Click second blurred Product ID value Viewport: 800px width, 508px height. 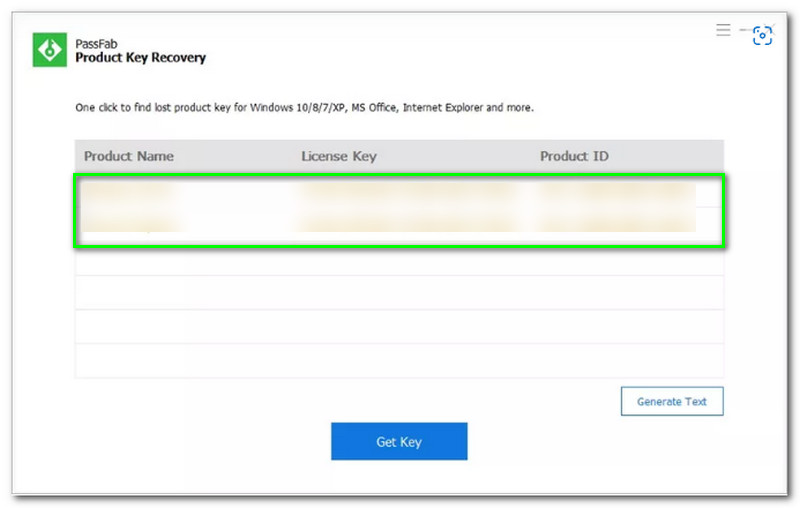click(614, 222)
